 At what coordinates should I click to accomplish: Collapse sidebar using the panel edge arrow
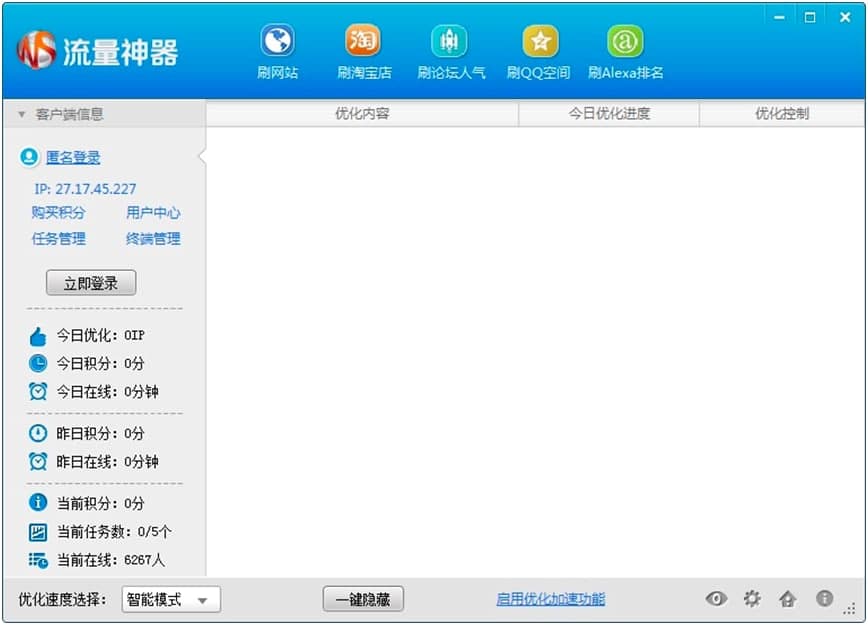(x=202, y=157)
